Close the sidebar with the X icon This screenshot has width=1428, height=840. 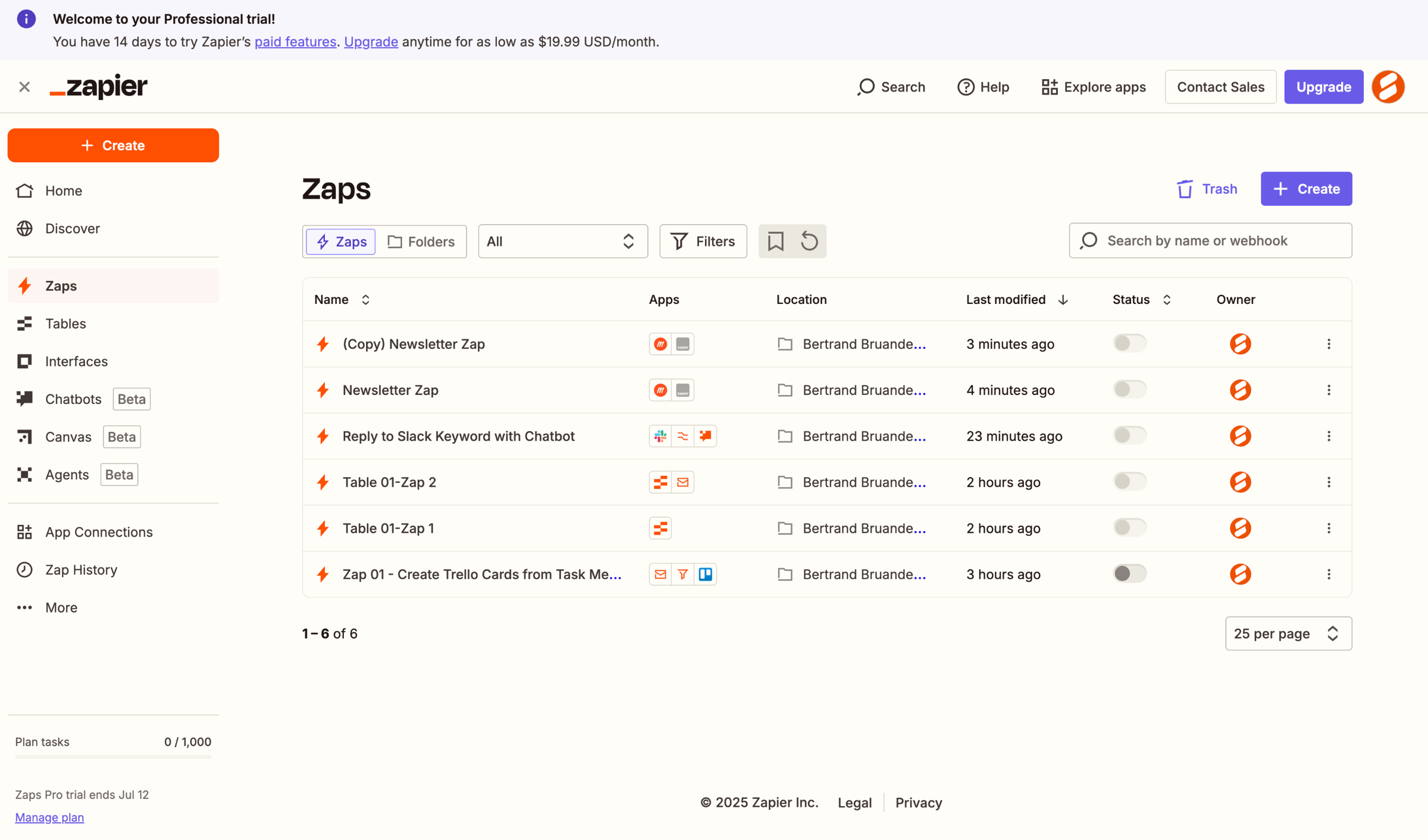tap(24, 87)
